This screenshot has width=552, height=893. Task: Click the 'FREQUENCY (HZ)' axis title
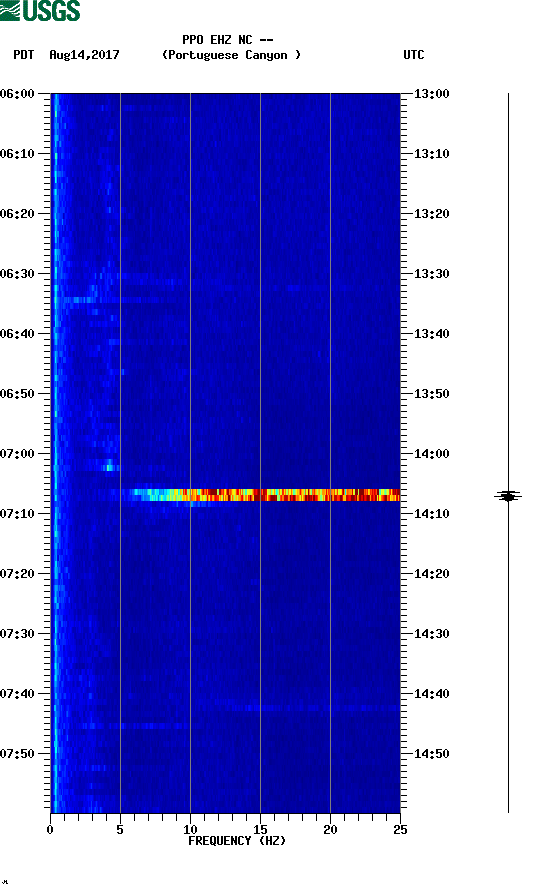coord(237,841)
